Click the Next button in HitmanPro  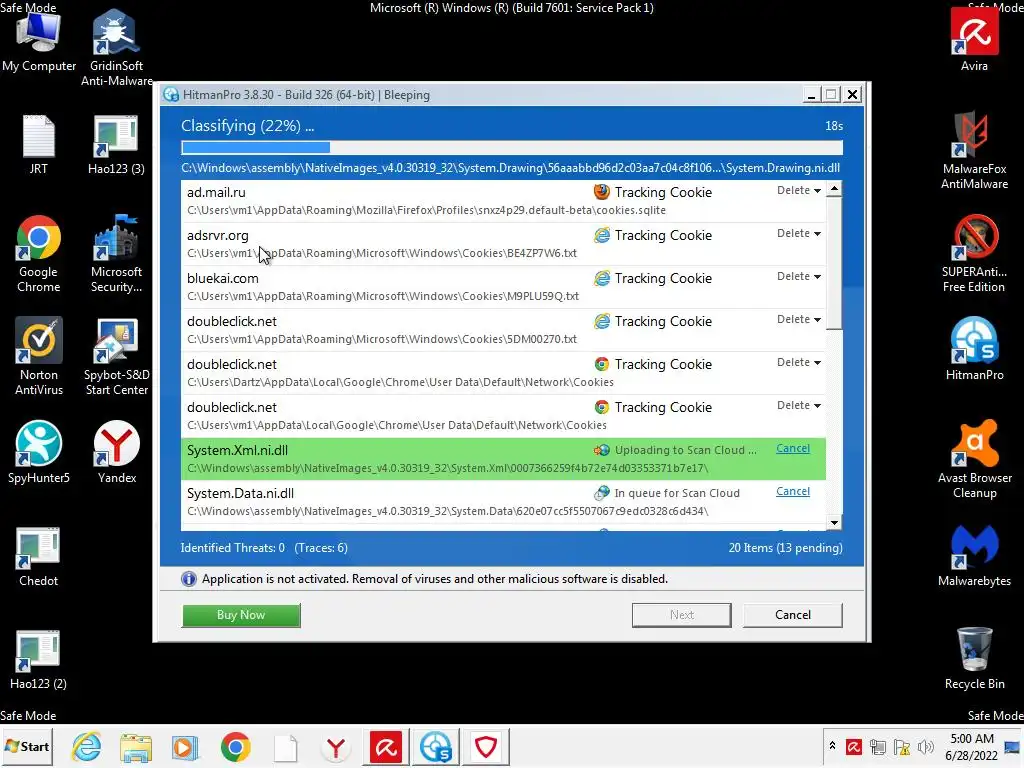[682, 615]
